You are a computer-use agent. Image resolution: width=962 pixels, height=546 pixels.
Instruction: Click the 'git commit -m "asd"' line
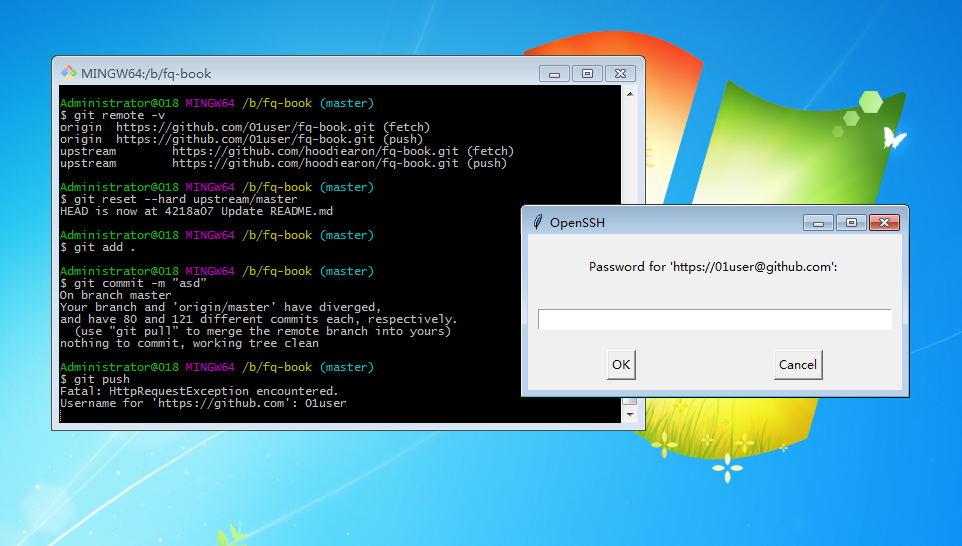click(x=133, y=283)
